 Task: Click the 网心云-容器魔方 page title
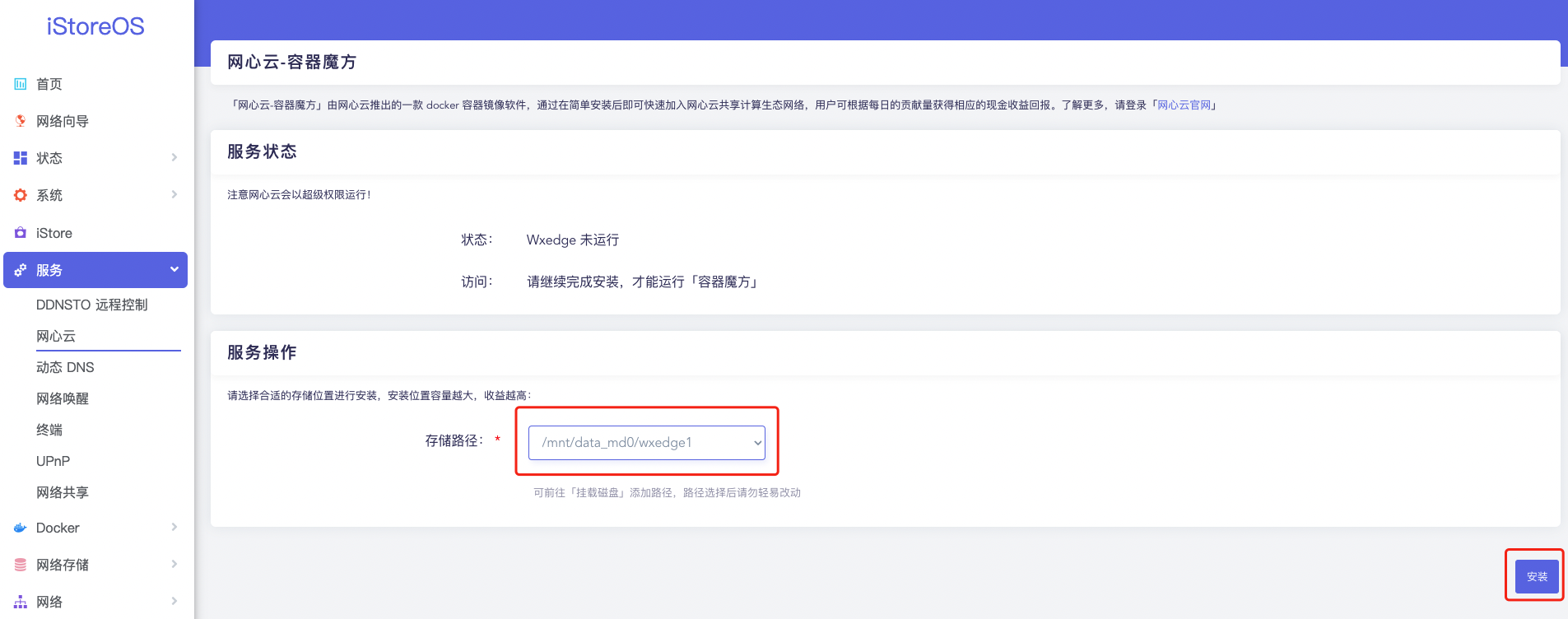pos(292,62)
